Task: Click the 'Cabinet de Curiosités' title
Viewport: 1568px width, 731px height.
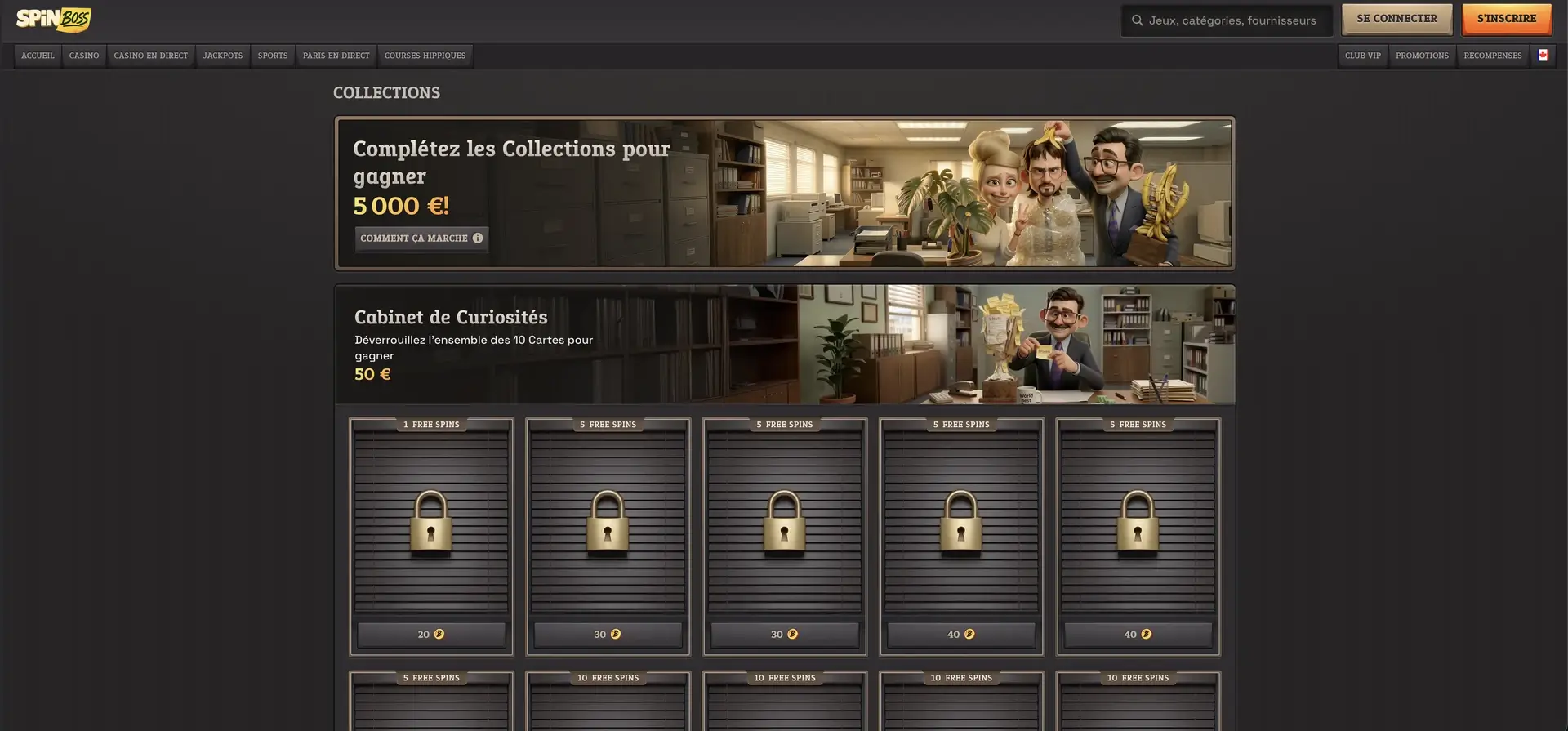Action: (x=451, y=317)
